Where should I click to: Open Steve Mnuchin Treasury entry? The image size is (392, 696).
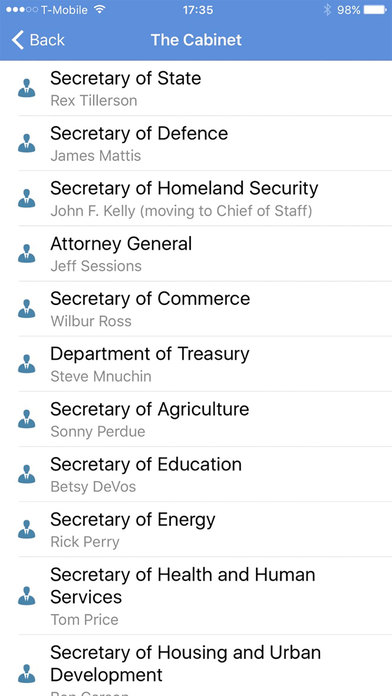[196, 364]
